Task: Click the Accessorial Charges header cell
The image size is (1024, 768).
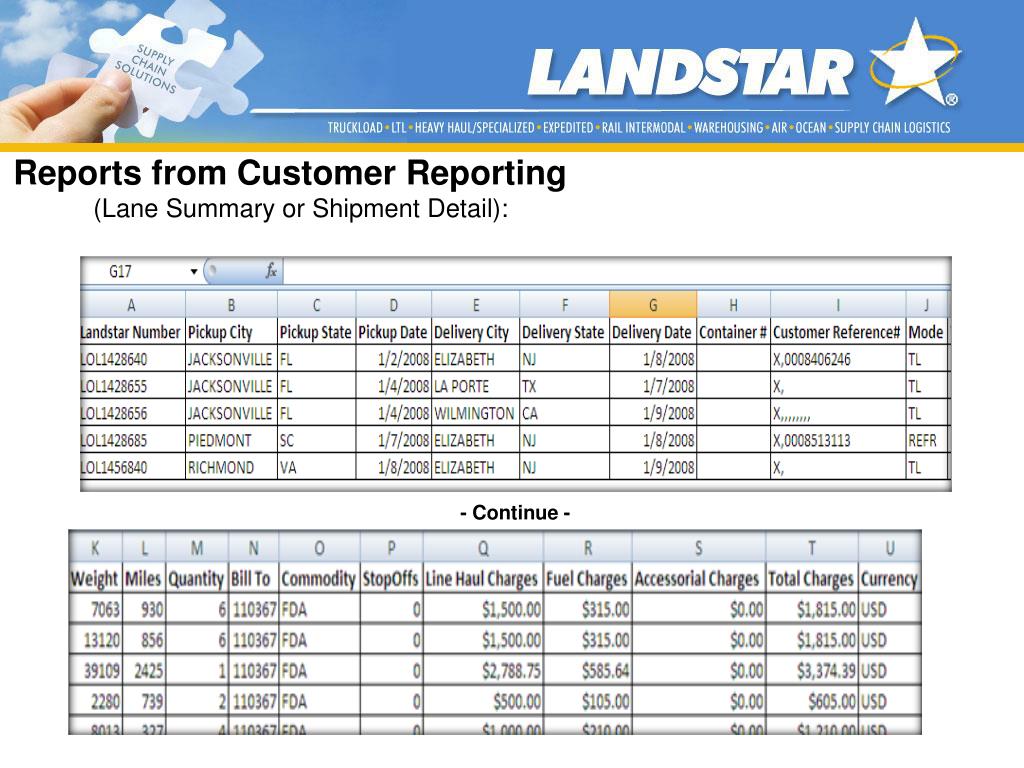Action: tap(699, 579)
